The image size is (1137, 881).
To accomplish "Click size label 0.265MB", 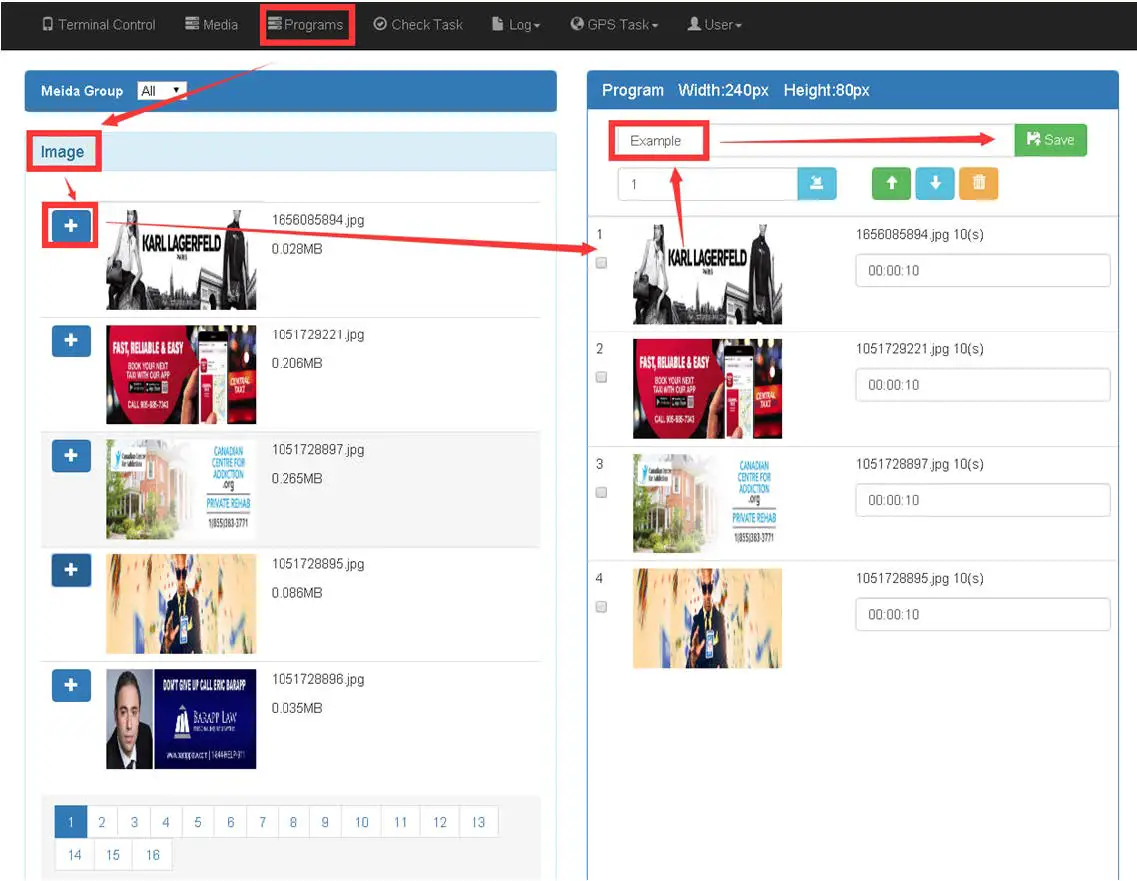I will 297,479.
